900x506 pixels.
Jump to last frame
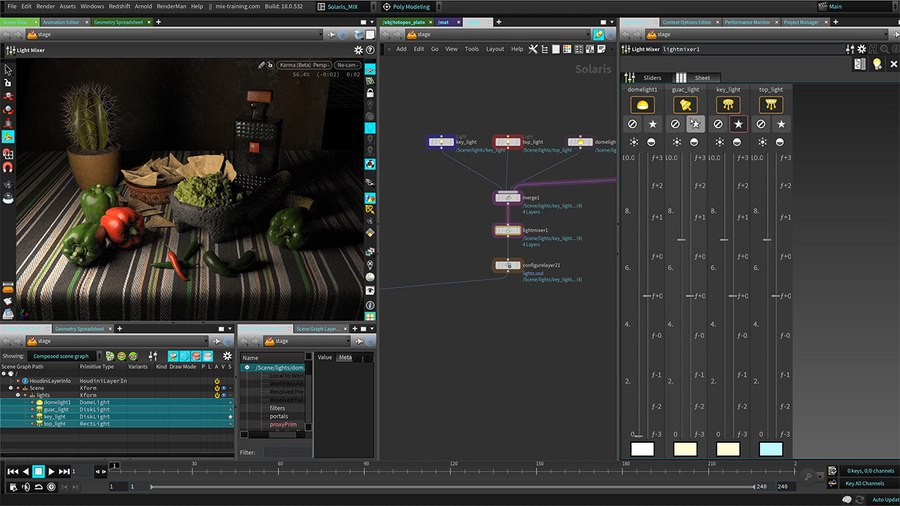[64, 472]
